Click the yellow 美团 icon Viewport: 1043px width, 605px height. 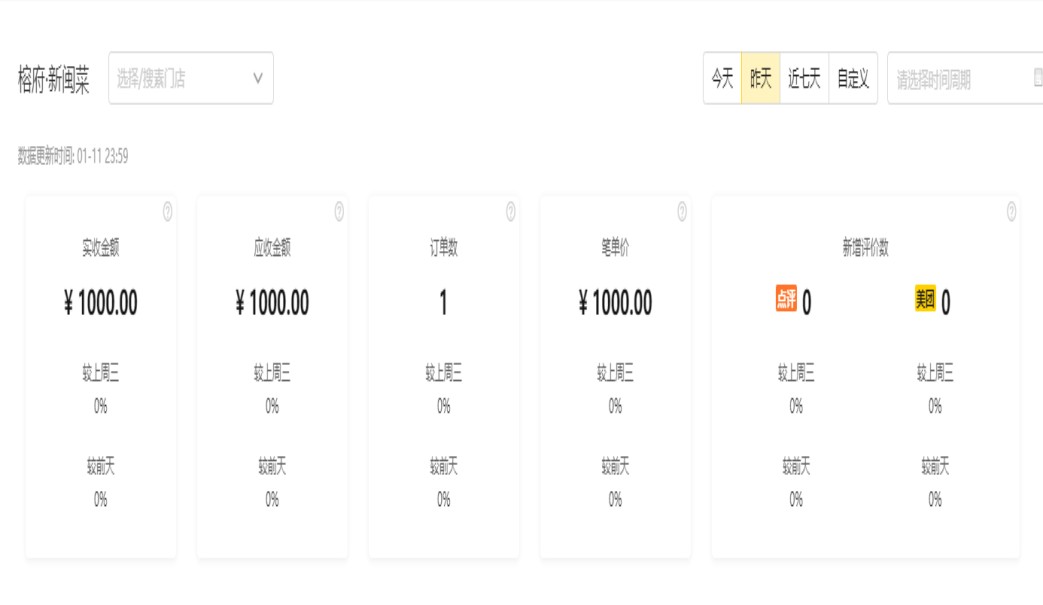(x=925, y=299)
